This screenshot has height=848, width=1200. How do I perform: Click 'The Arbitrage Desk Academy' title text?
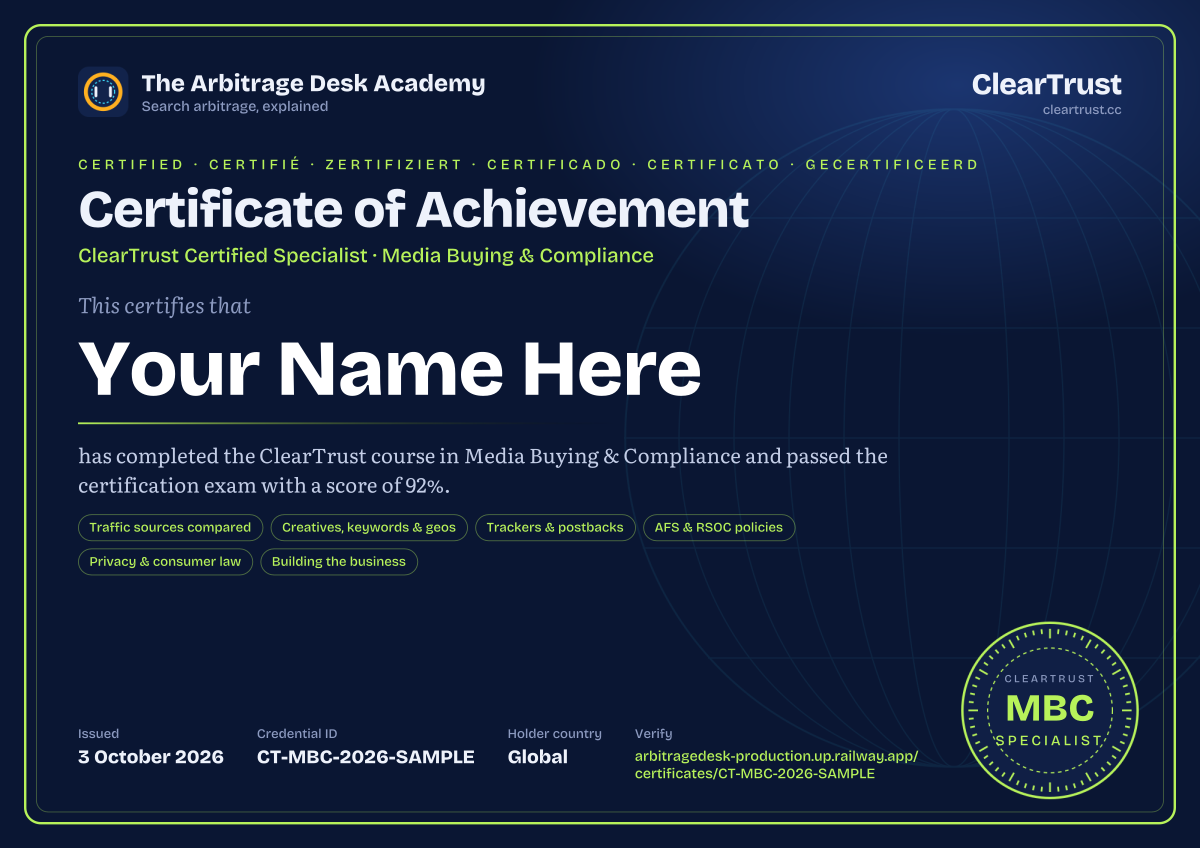coord(313,83)
